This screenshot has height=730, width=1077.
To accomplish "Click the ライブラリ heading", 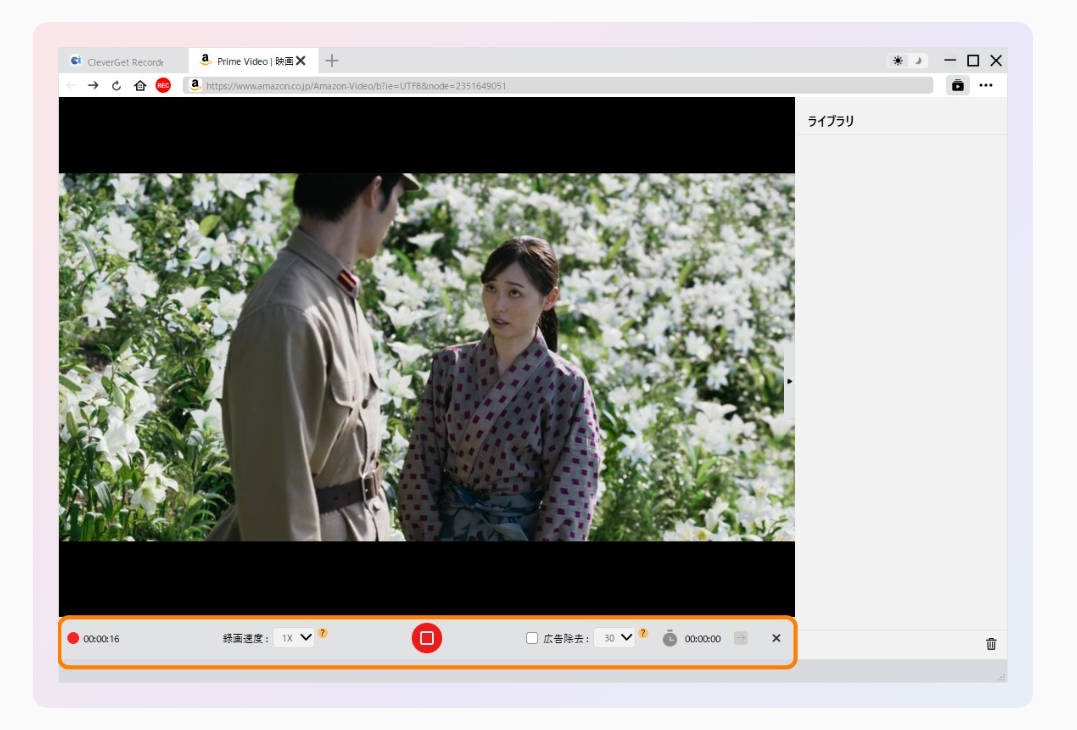I will 830,121.
